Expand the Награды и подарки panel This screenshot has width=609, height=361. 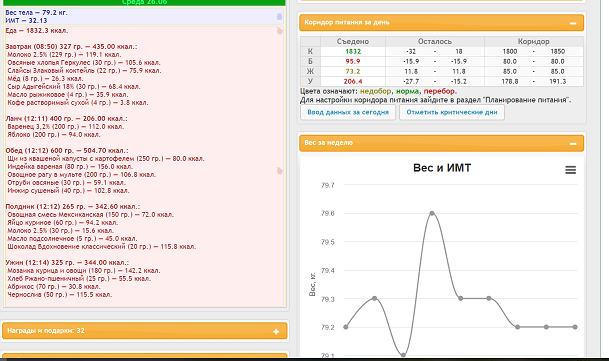coord(276,331)
